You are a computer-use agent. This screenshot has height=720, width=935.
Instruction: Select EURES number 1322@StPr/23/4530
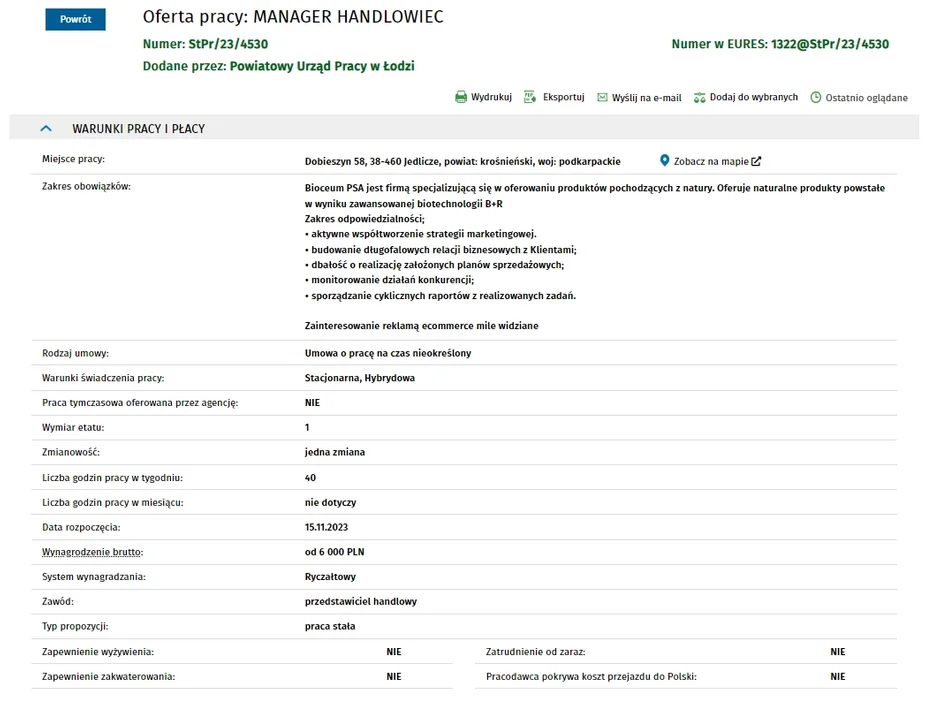tap(829, 44)
